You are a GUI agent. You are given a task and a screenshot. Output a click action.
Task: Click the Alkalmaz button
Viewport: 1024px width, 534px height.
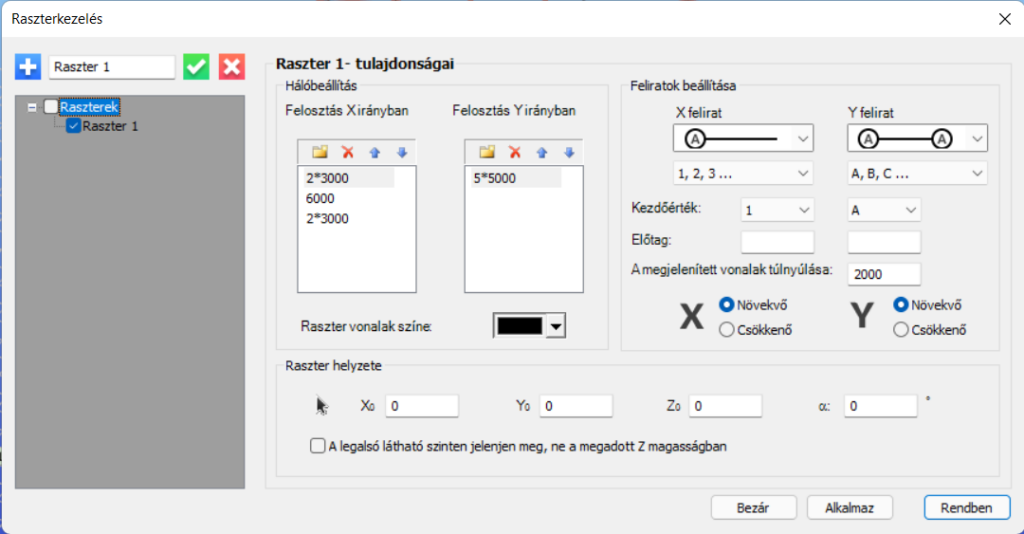click(850, 508)
